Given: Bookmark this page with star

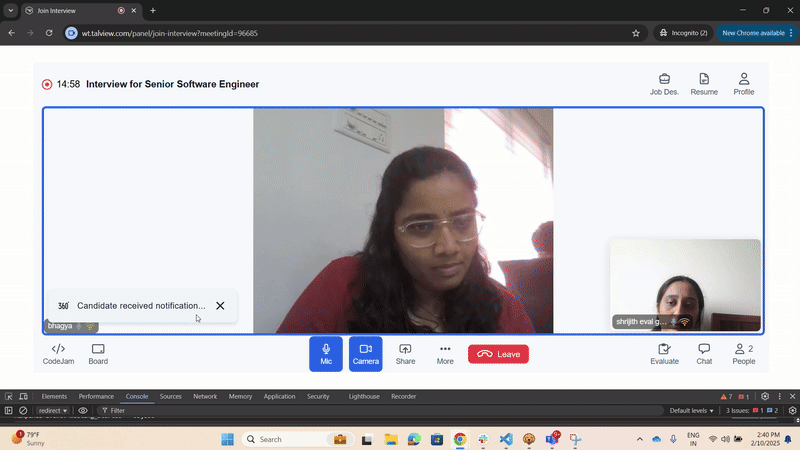Looking at the screenshot, I should (x=636, y=33).
